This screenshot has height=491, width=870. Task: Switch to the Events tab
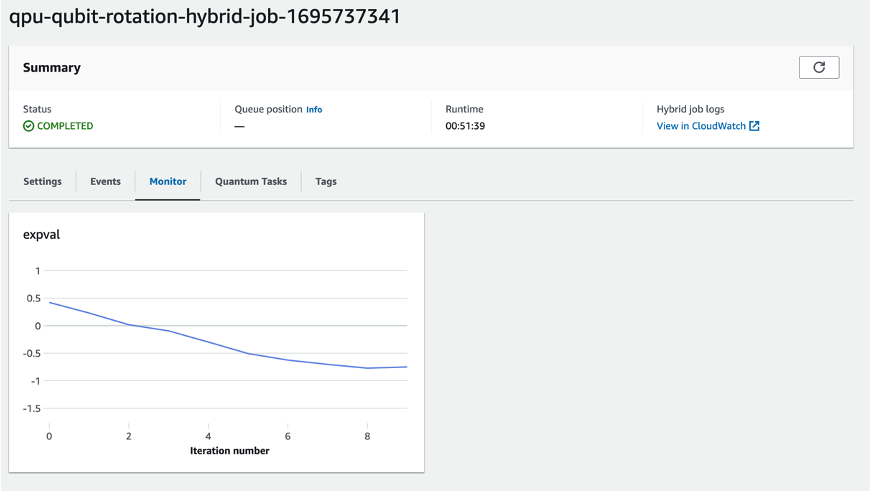(105, 181)
